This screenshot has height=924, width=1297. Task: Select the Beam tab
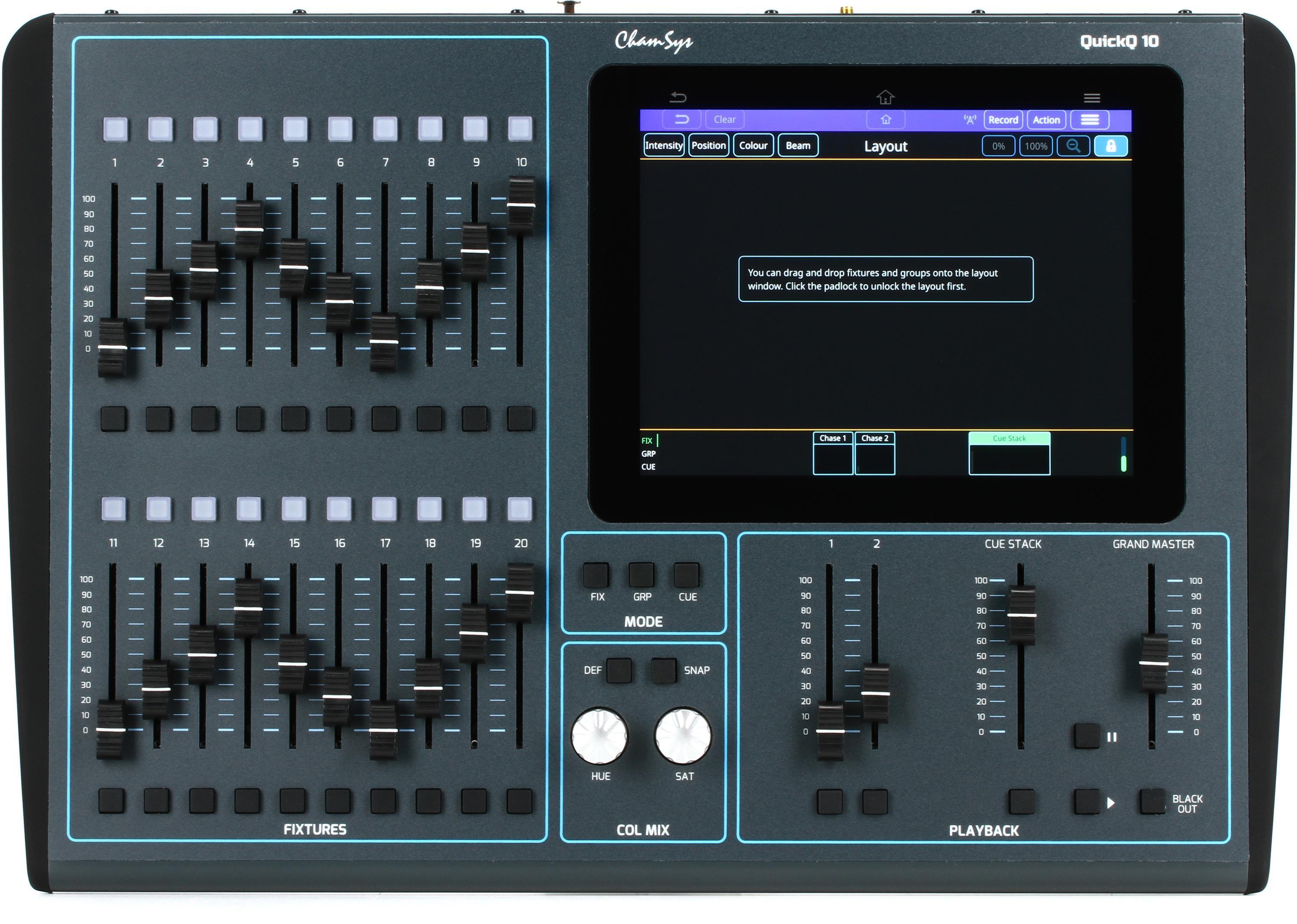click(798, 146)
